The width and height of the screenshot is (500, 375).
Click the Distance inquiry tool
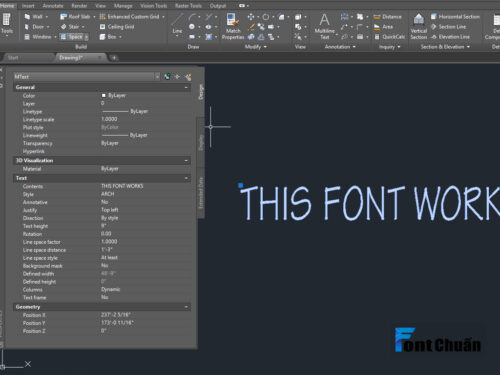click(x=388, y=17)
